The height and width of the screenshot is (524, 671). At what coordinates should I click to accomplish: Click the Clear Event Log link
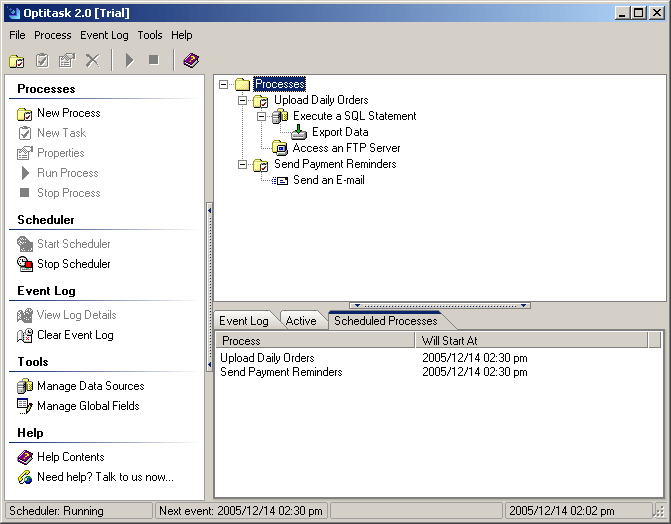(75, 335)
